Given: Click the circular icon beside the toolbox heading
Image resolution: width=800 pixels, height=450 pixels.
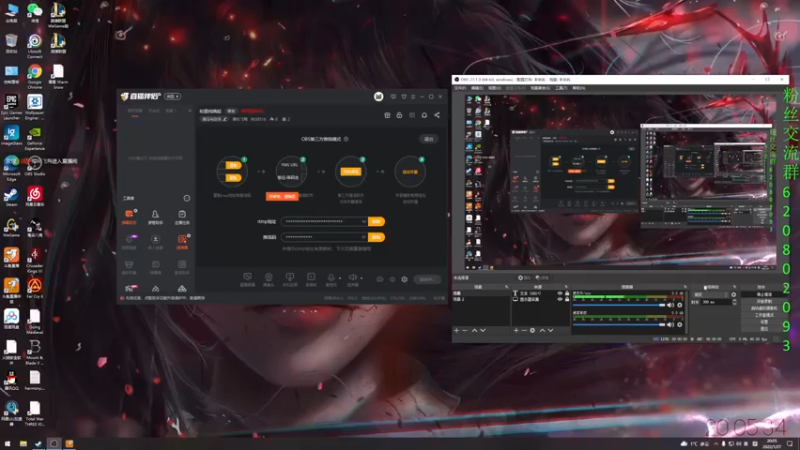Looking at the screenshot, I should (x=187, y=198).
